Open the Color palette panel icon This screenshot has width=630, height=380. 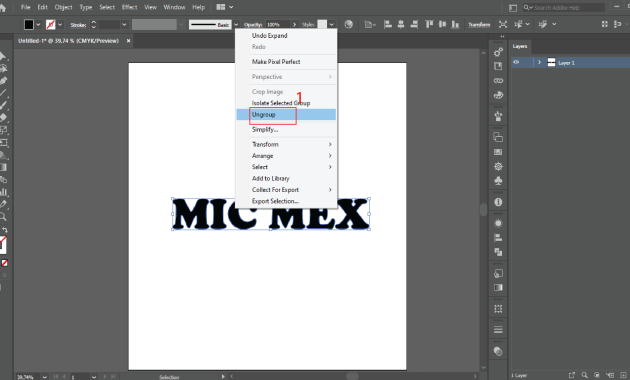(x=498, y=95)
